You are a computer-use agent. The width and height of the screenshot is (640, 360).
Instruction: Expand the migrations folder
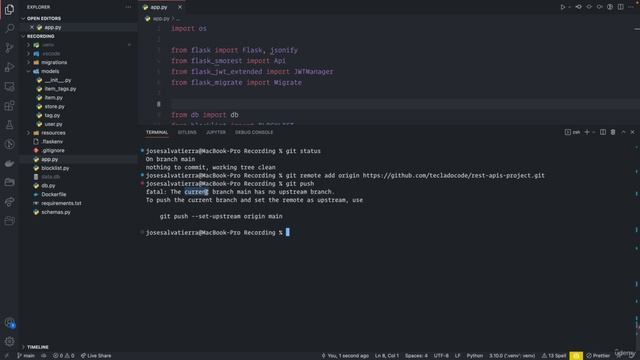(54, 62)
